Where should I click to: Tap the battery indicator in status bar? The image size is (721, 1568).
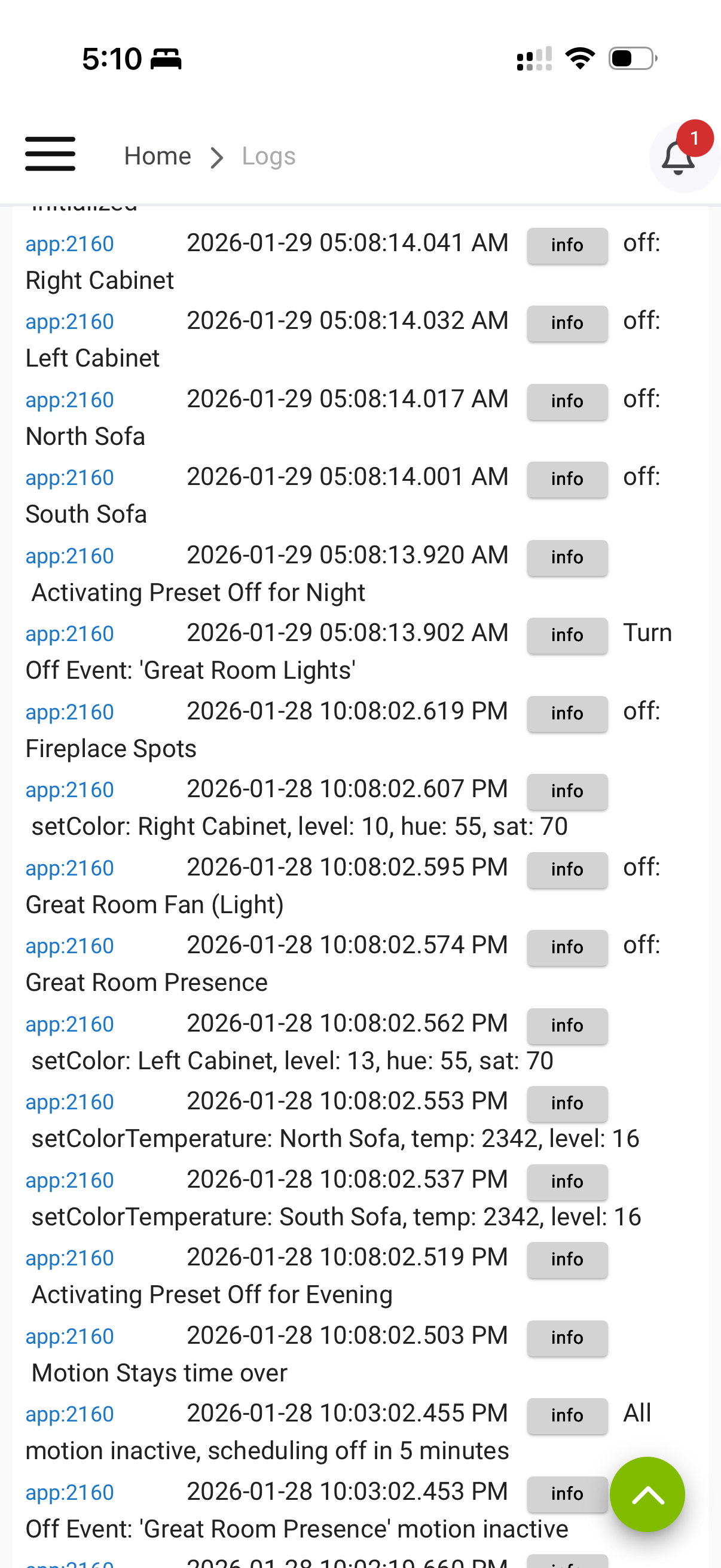[x=632, y=59]
